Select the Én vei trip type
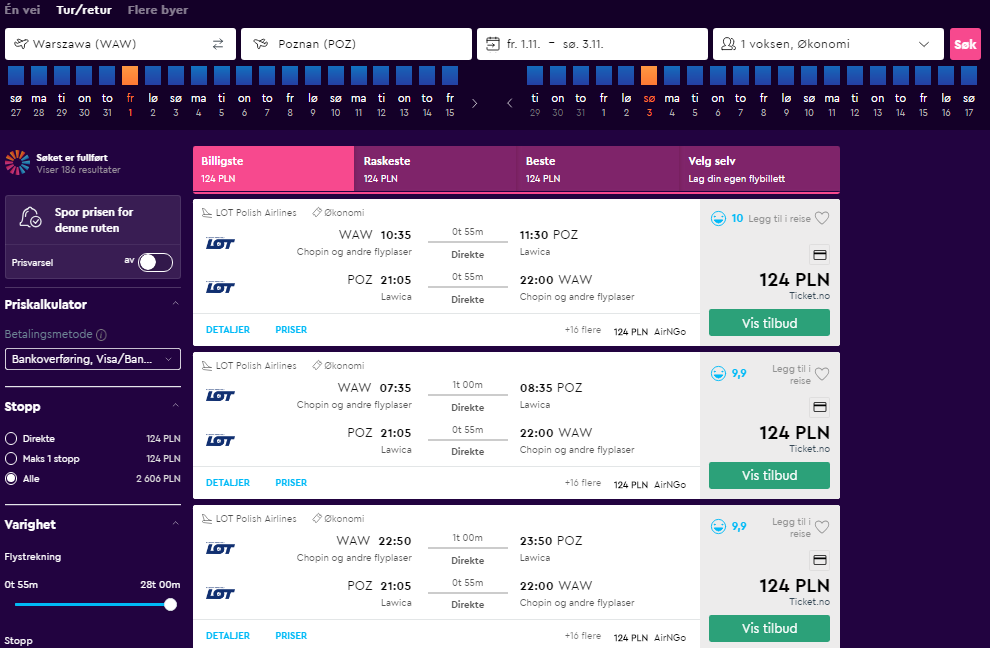 22,10
